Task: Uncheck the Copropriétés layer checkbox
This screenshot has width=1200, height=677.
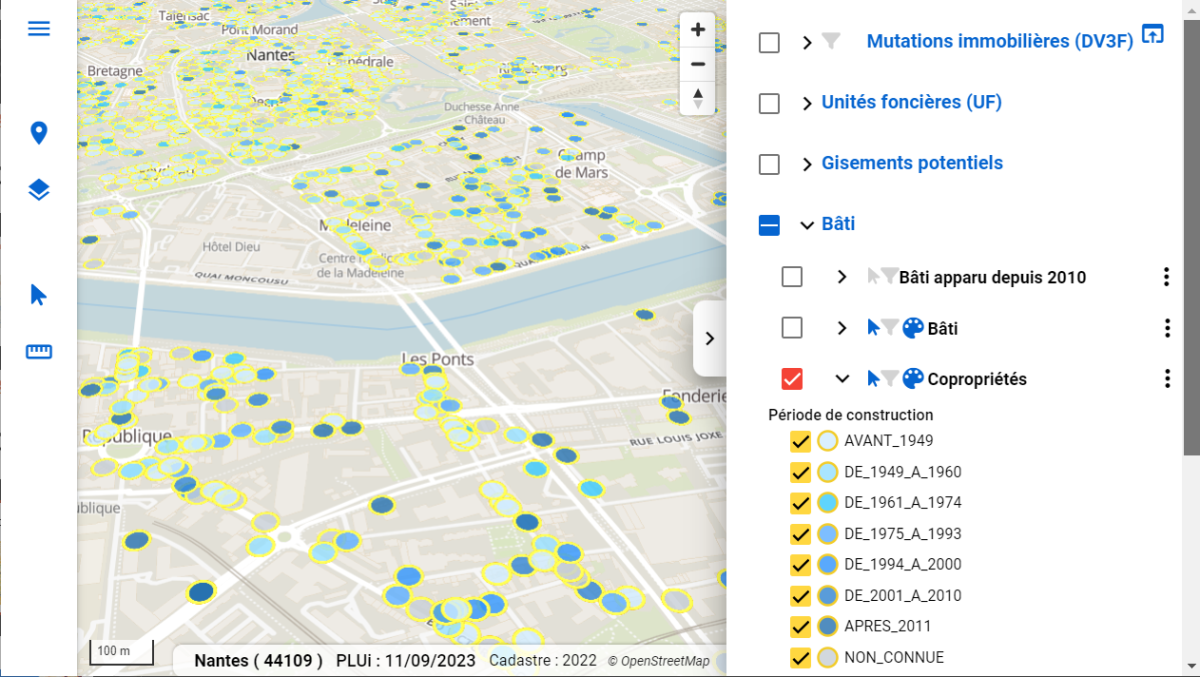Action: click(x=792, y=379)
